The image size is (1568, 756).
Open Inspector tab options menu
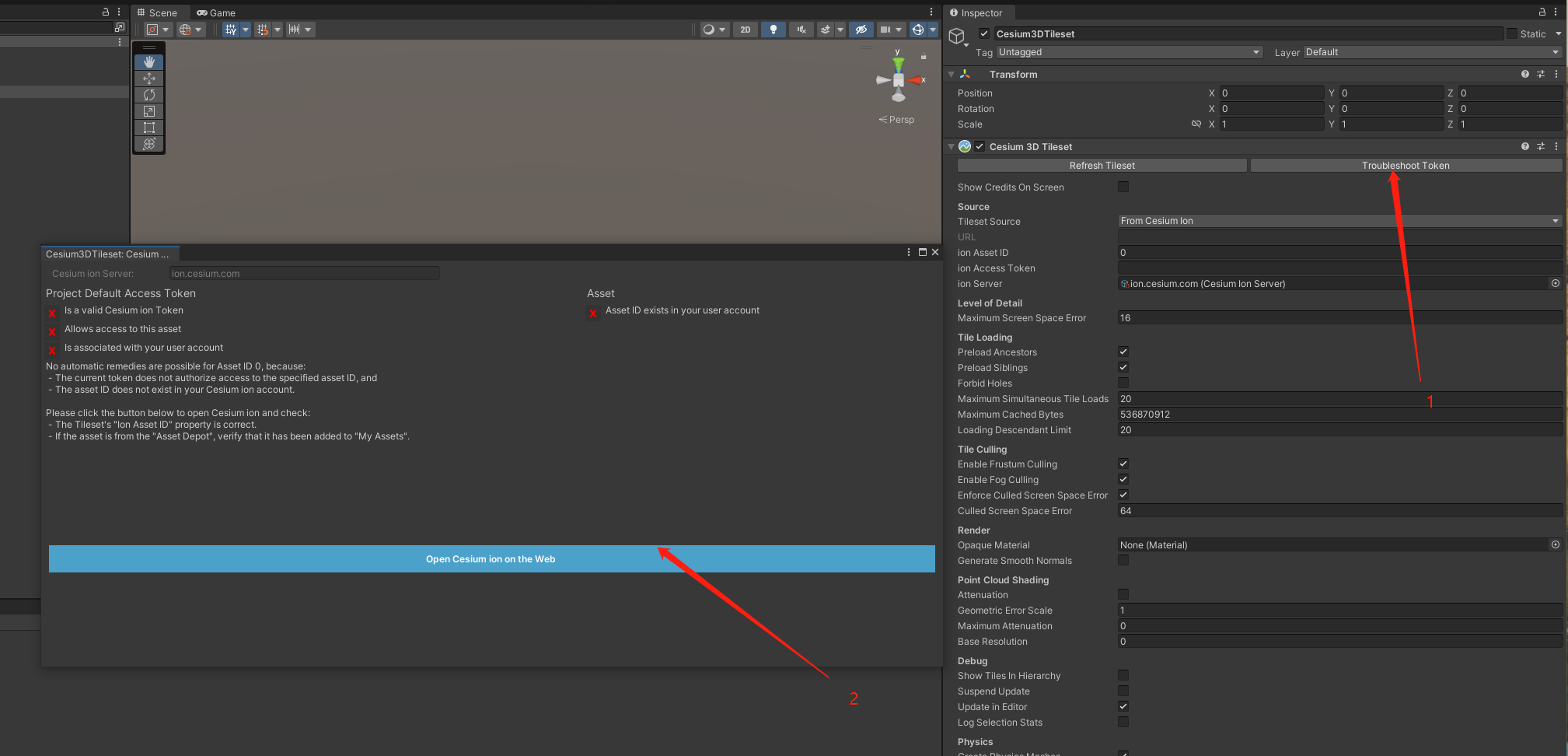[x=1556, y=12]
